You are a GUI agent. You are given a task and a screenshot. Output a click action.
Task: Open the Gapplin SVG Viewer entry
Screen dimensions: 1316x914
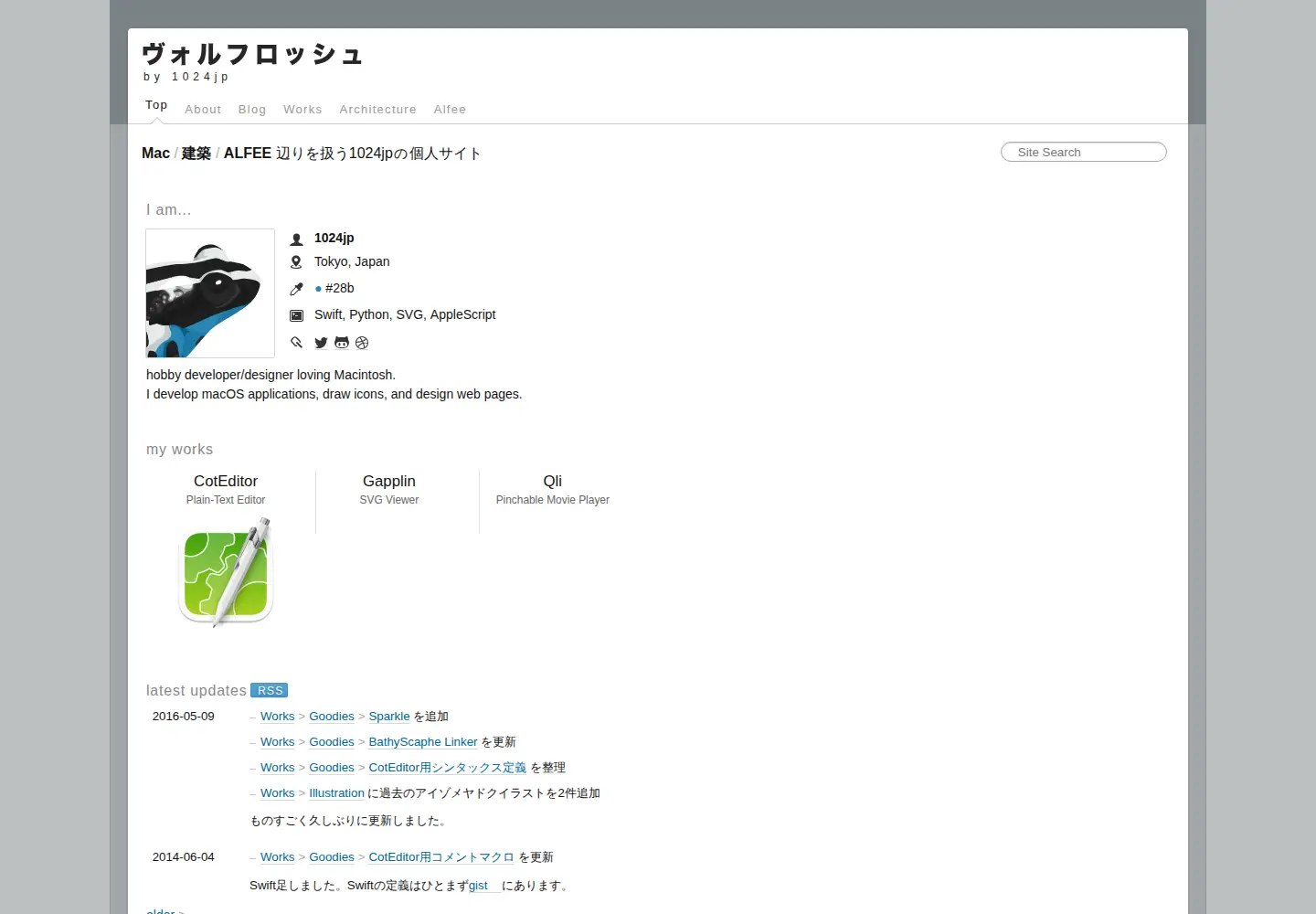(389, 489)
